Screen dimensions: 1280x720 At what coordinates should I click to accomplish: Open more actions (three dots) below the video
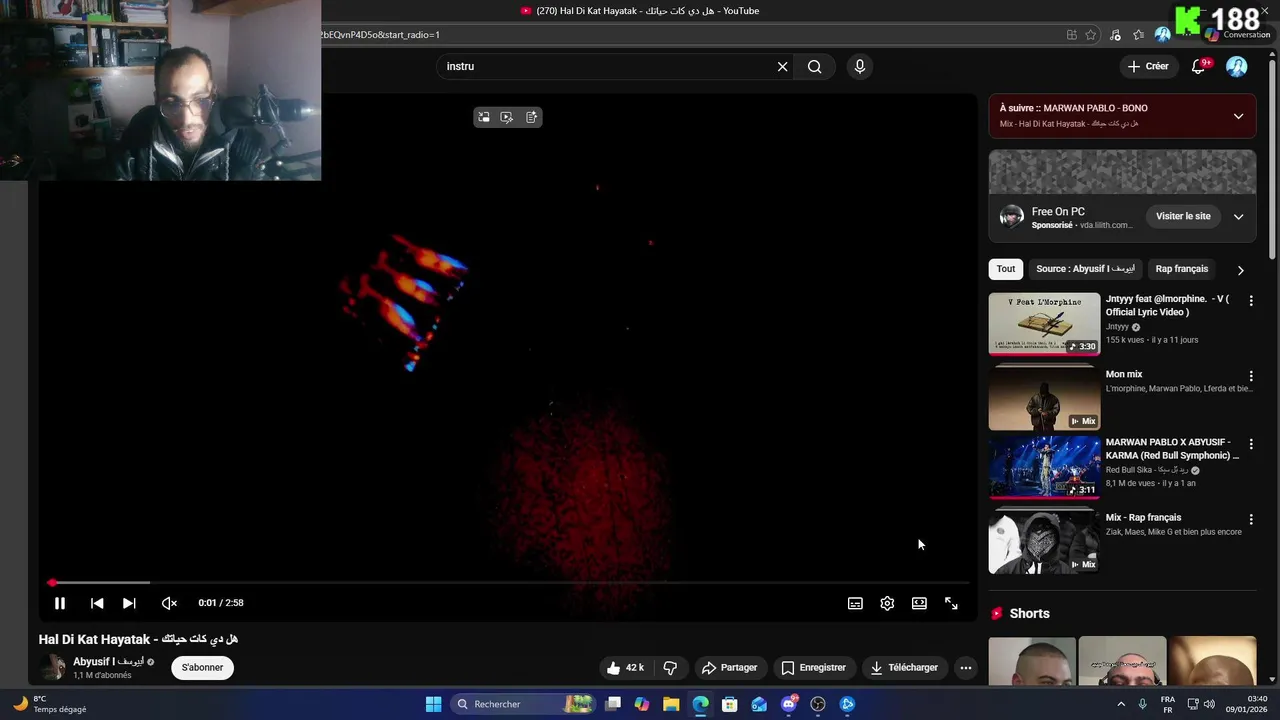pyautogui.click(x=965, y=667)
